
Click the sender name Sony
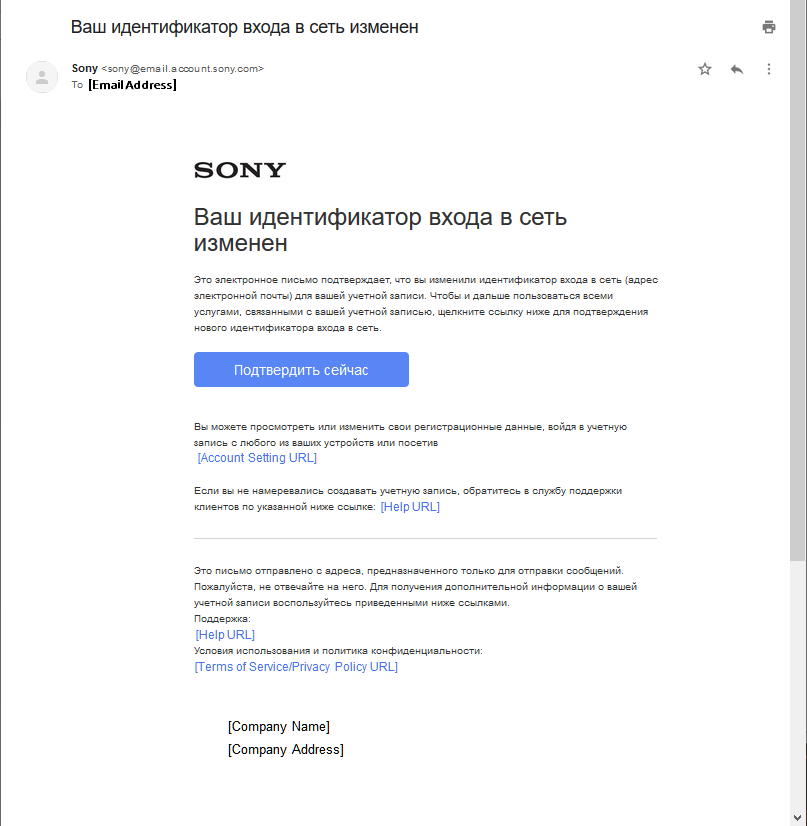tap(85, 68)
